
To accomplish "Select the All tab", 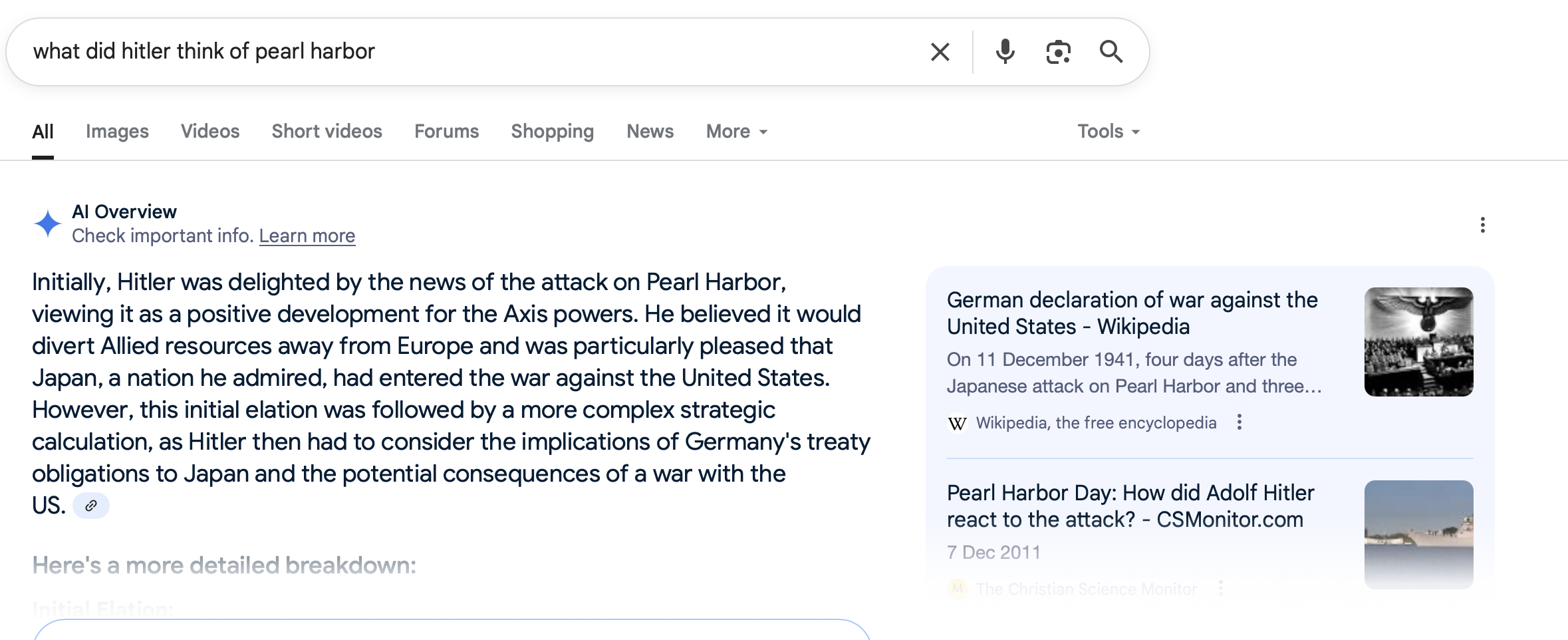I will [43, 132].
